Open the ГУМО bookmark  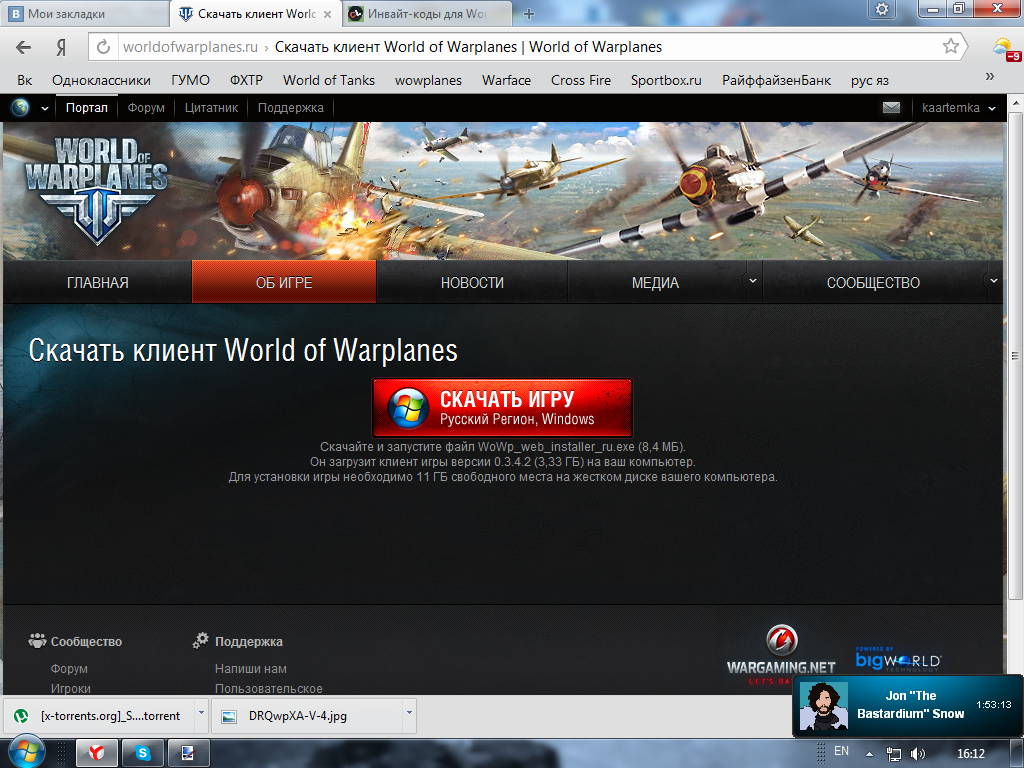coord(190,80)
